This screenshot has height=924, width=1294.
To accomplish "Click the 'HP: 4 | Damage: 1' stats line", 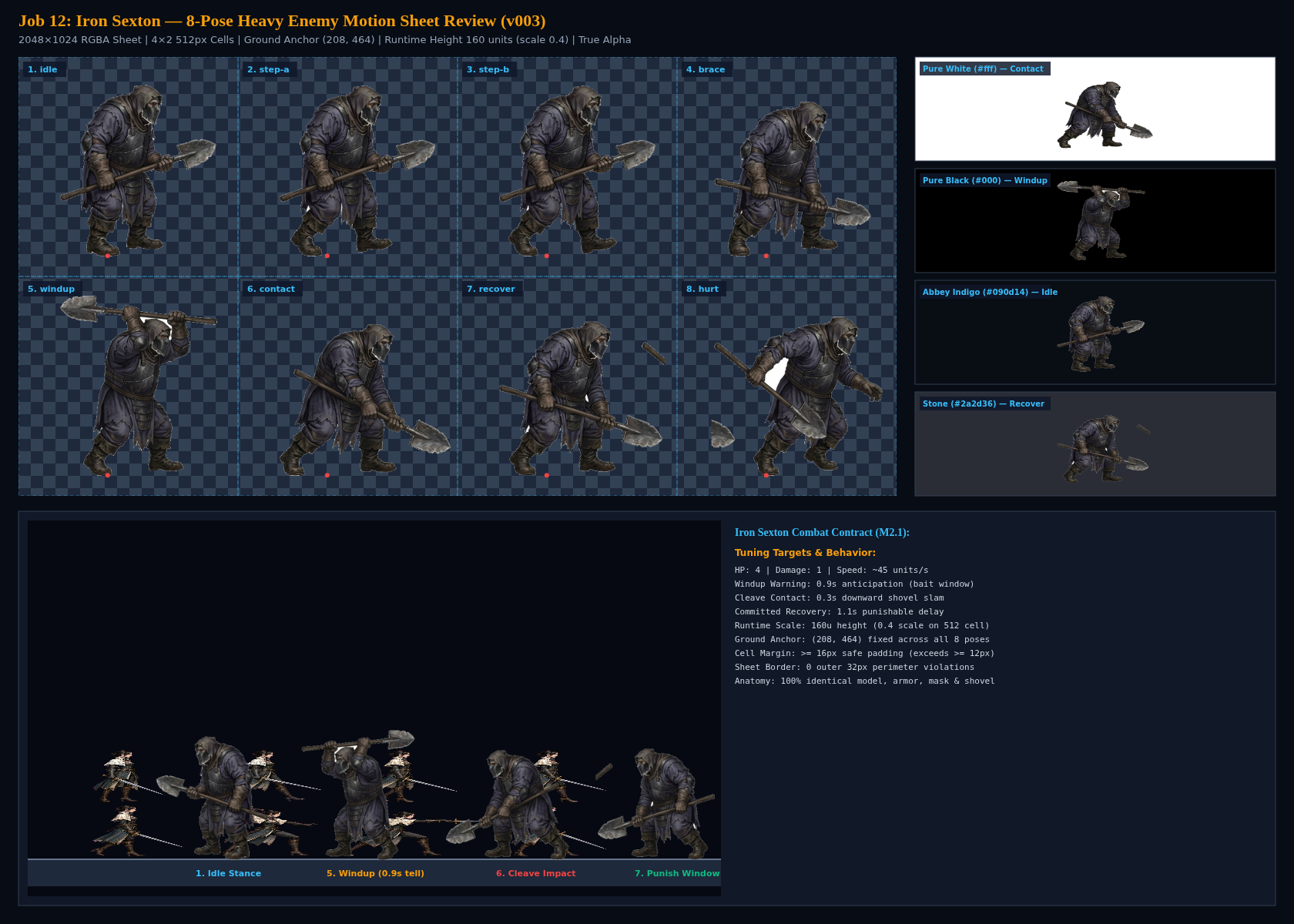I will [x=831, y=570].
